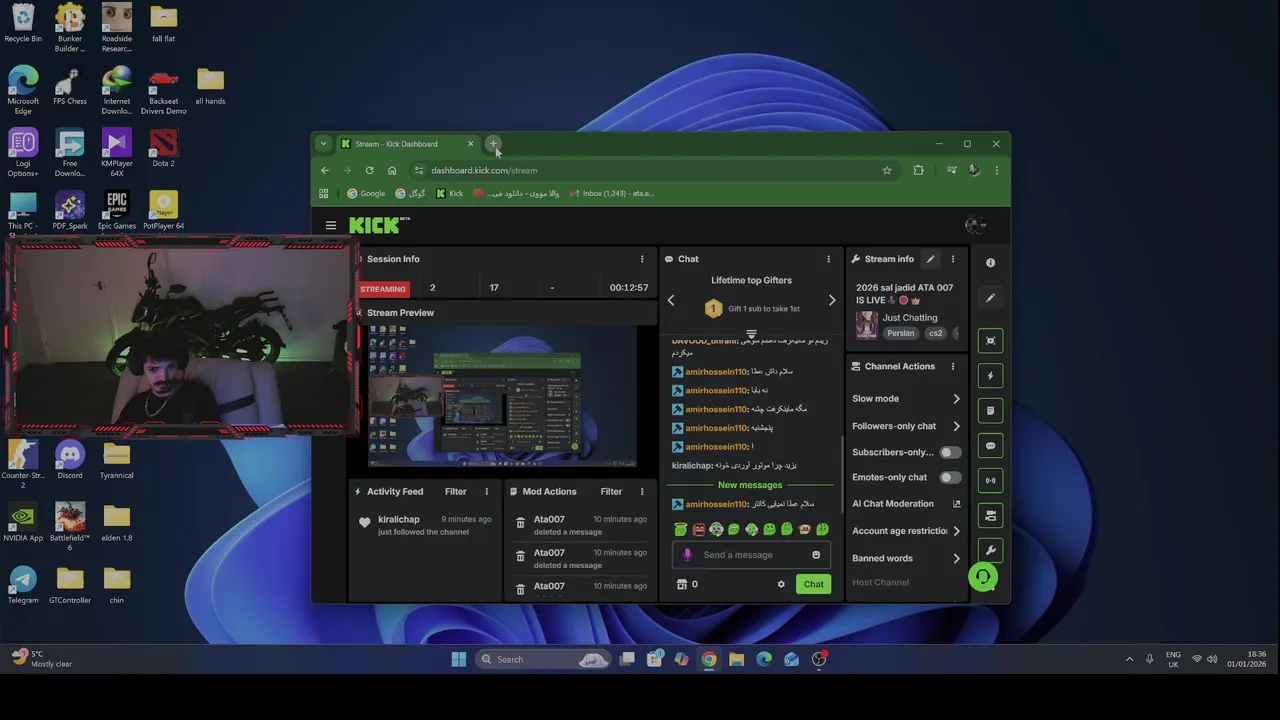Open the Stream info three-dot menu

click(x=952, y=259)
